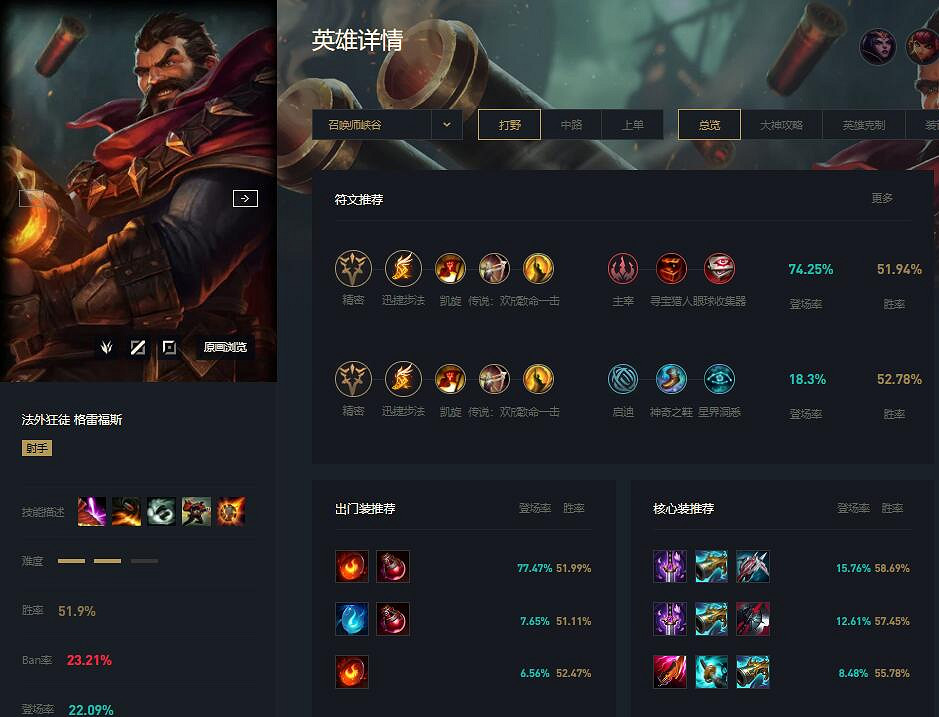939x717 pixels.
Task: Select the blue smite jungle item icon
Action: 352,619
